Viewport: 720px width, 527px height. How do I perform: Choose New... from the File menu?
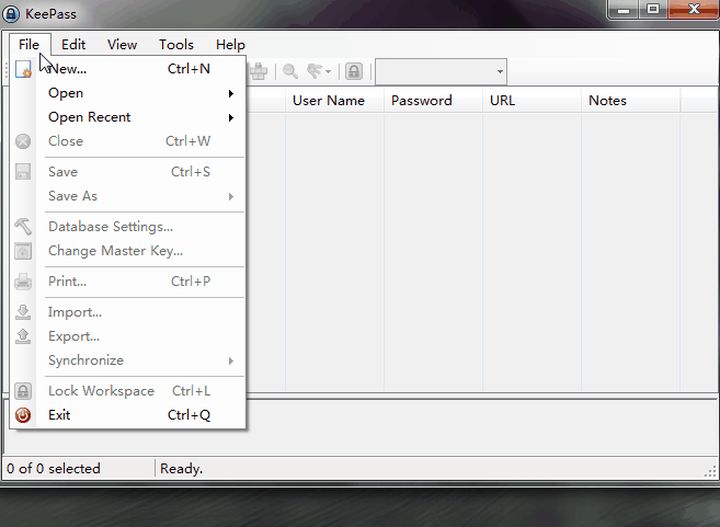pyautogui.click(x=68, y=69)
